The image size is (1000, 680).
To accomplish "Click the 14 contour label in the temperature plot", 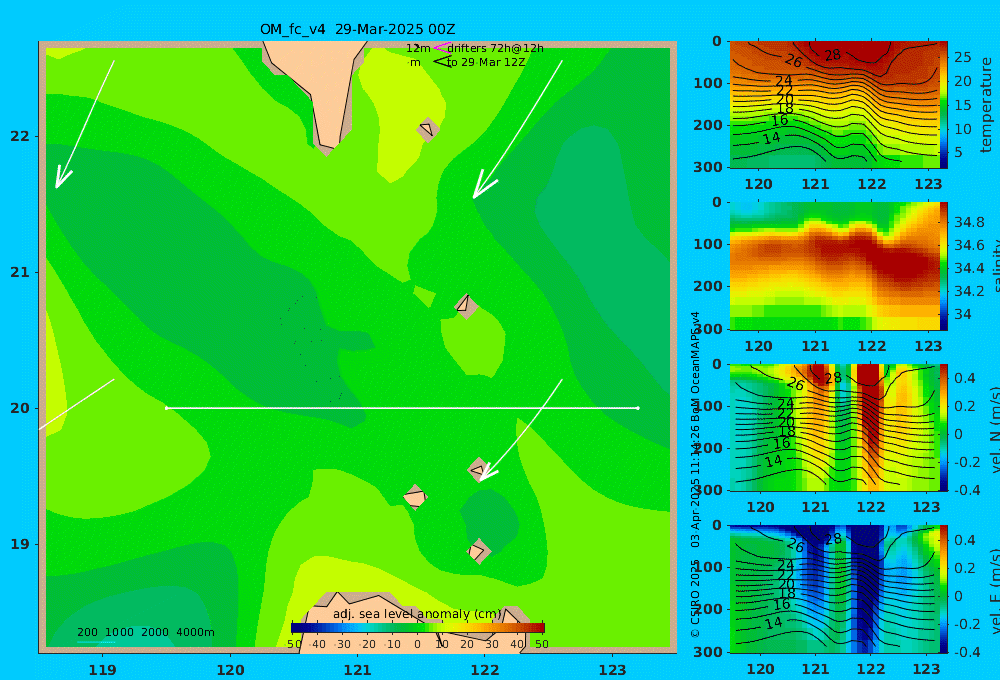I will point(772,137).
